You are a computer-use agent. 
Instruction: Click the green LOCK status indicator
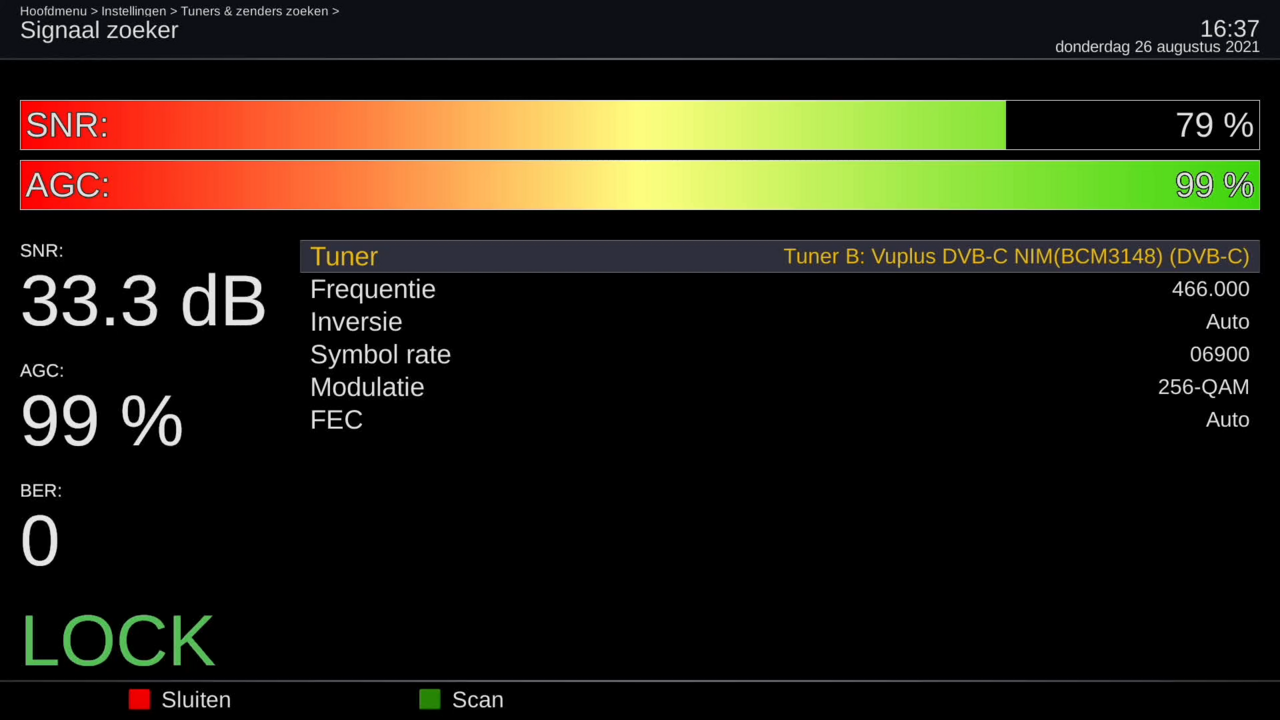(x=118, y=641)
